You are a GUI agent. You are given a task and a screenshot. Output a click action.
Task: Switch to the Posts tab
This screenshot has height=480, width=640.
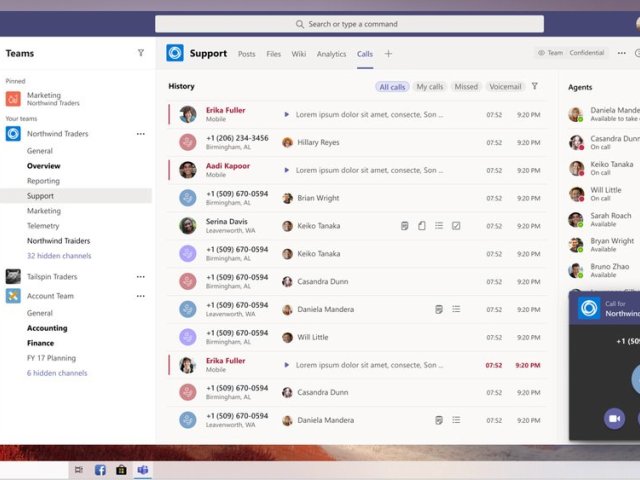point(247,54)
